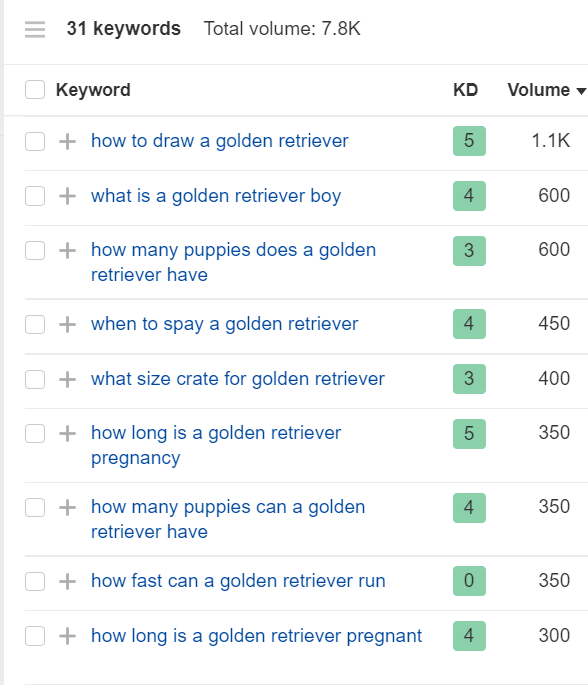Sort by Volume using the dropdown arrow

tap(581, 91)
